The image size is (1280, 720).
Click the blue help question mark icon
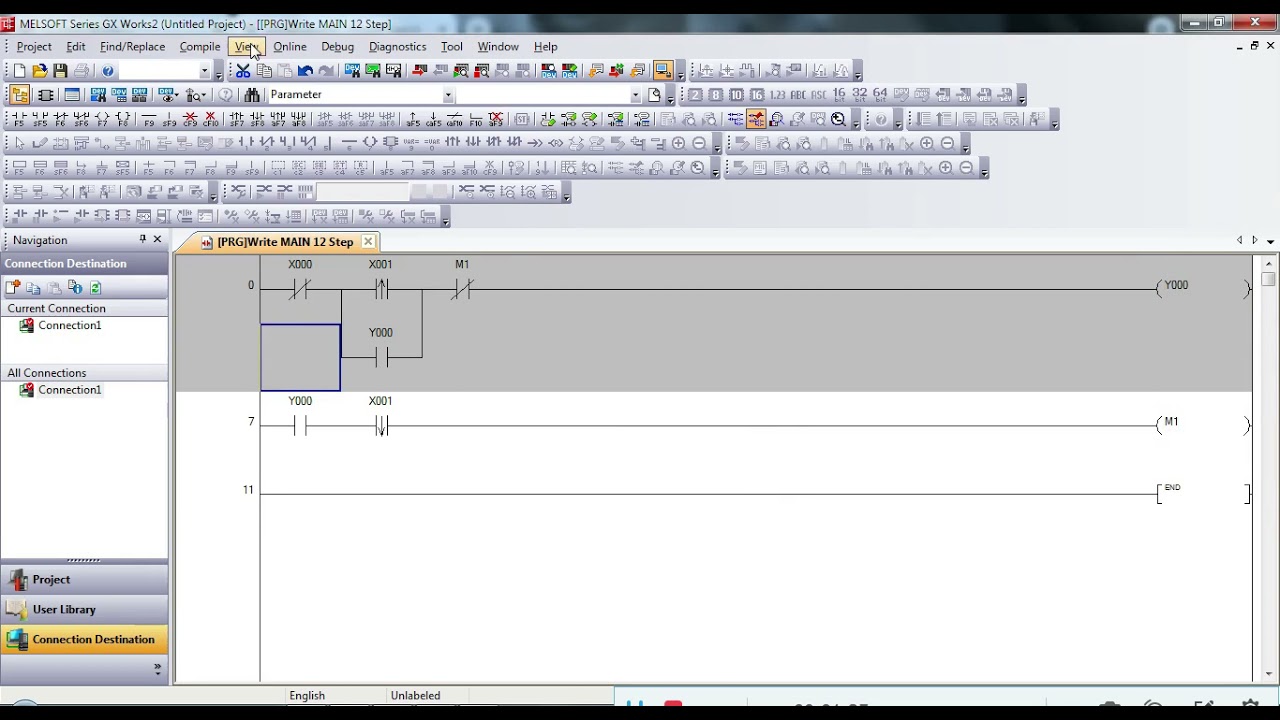click(108, 70)
